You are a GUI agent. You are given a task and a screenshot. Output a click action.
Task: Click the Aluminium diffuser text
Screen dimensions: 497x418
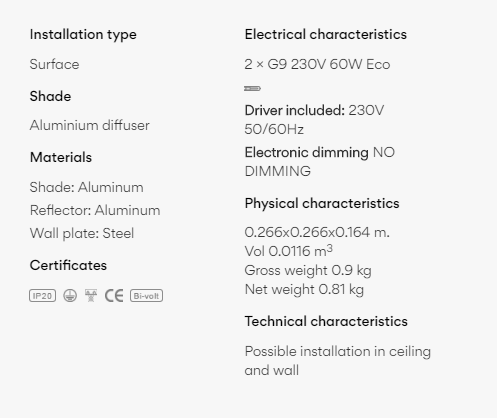[x=89, y=125]
